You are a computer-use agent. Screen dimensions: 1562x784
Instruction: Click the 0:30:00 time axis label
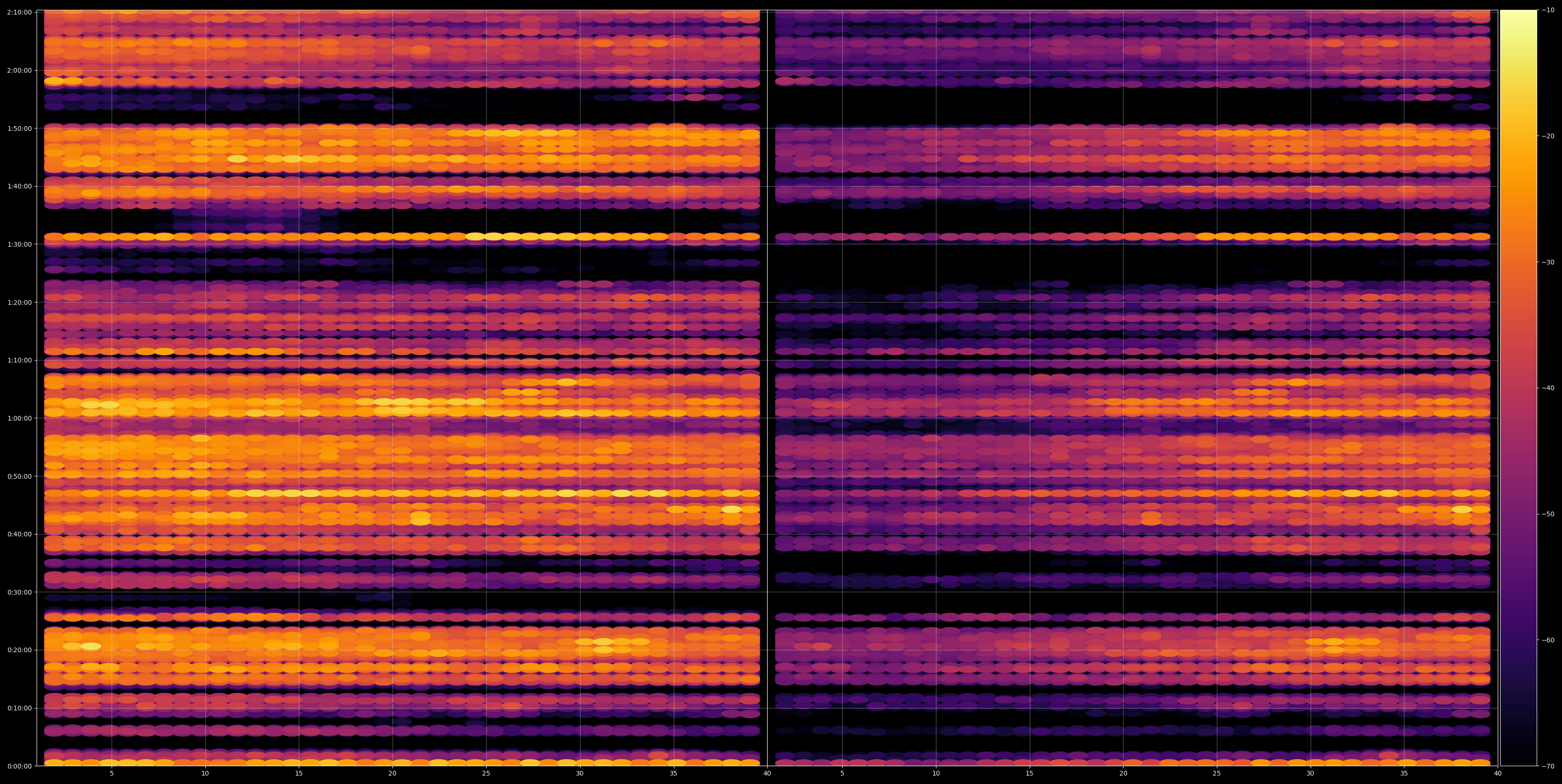point(20,592)
